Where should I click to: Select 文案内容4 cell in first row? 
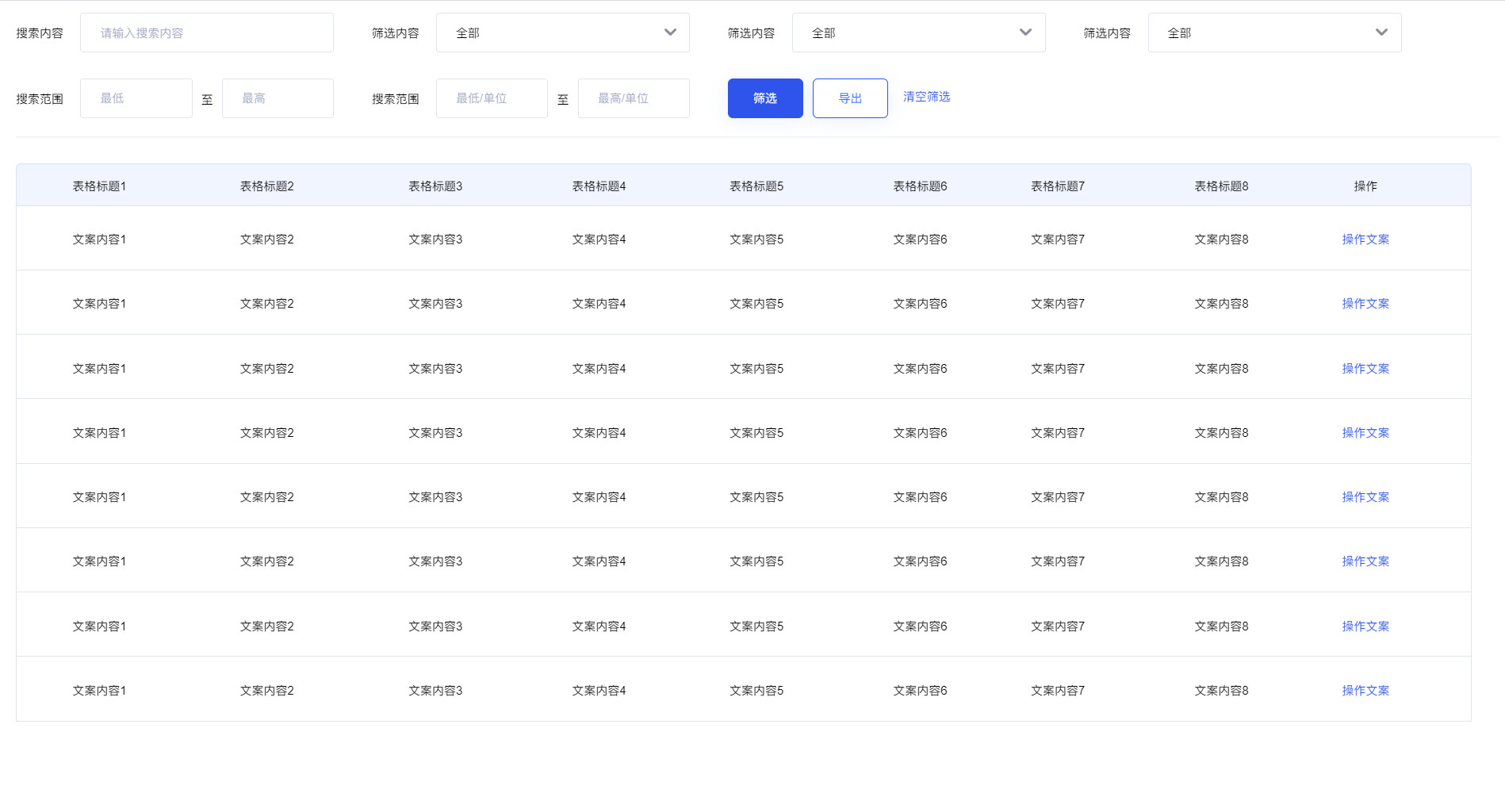pos(599,239)
